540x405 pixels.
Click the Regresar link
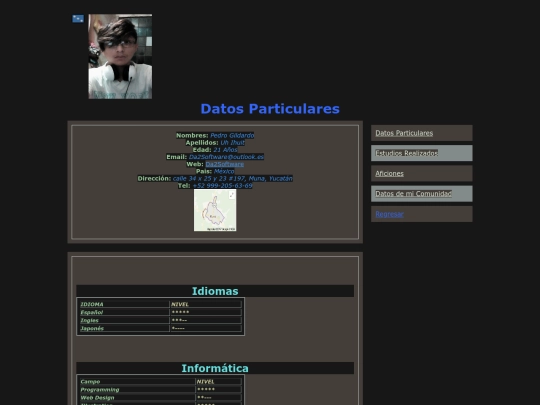(389, 214)
